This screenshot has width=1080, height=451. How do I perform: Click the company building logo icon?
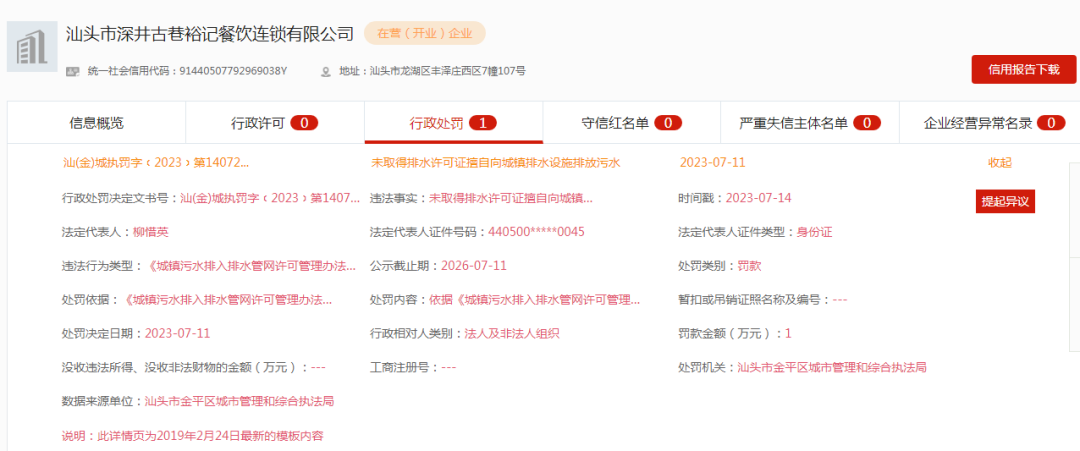(x=32, y=47)
